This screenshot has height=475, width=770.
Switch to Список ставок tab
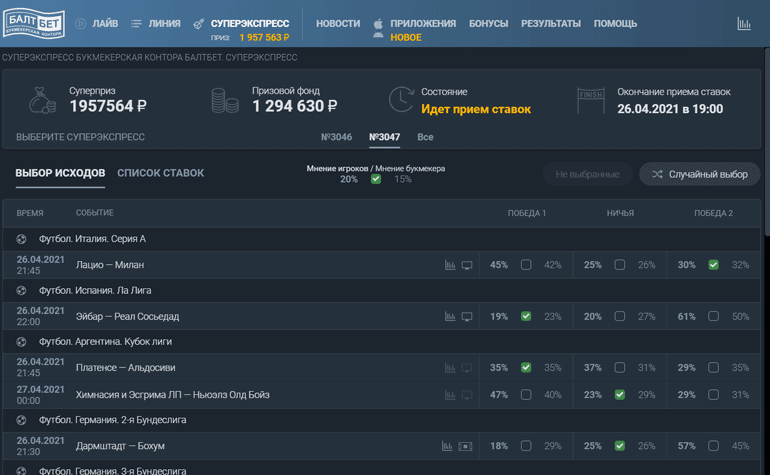pyautogui.click(x=161, y=173)
